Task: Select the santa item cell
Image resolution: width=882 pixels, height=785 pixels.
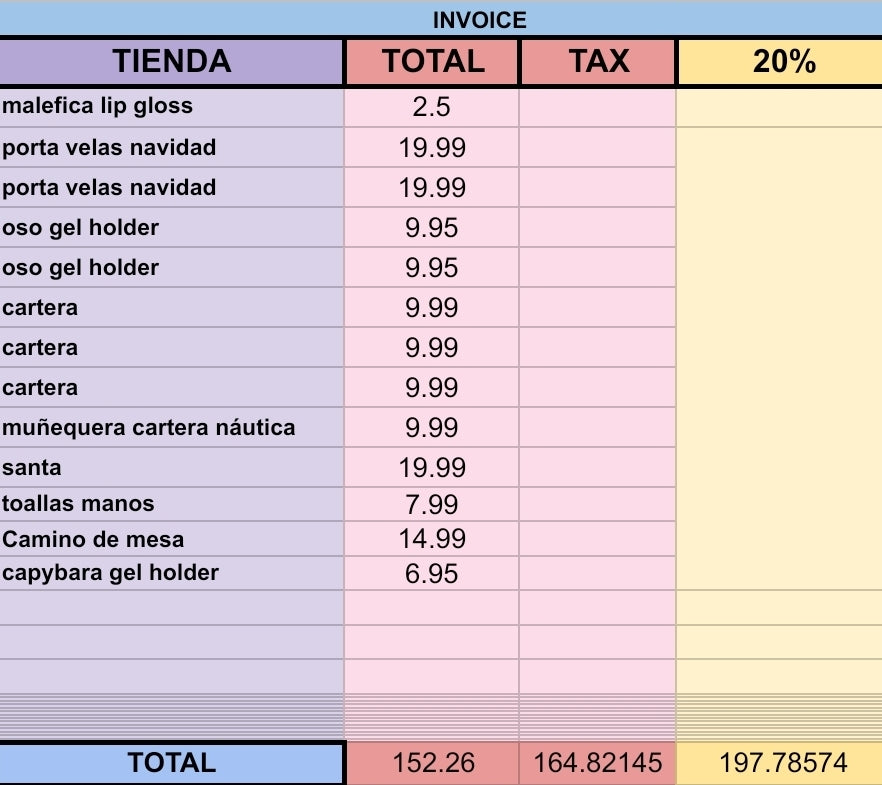Action: pyautogui.click(x=172, y=467)
